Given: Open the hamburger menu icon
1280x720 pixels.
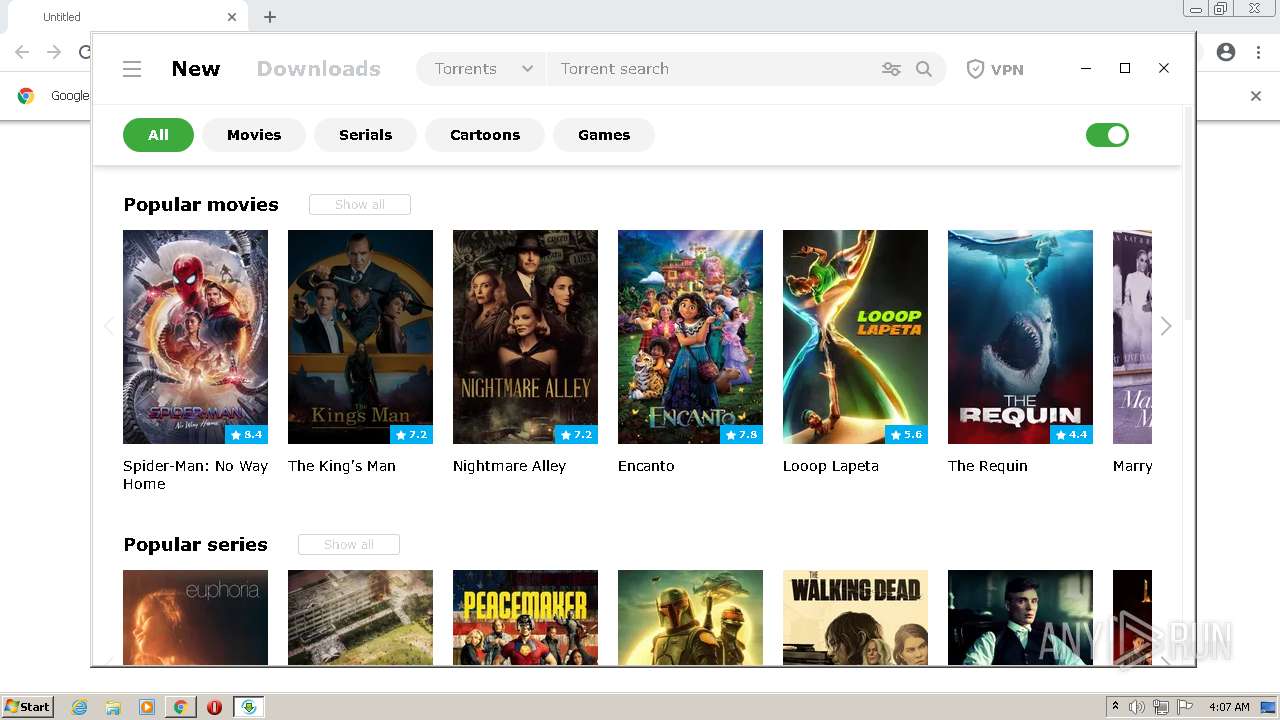Looking at the screenshot, I should point(132,69).
